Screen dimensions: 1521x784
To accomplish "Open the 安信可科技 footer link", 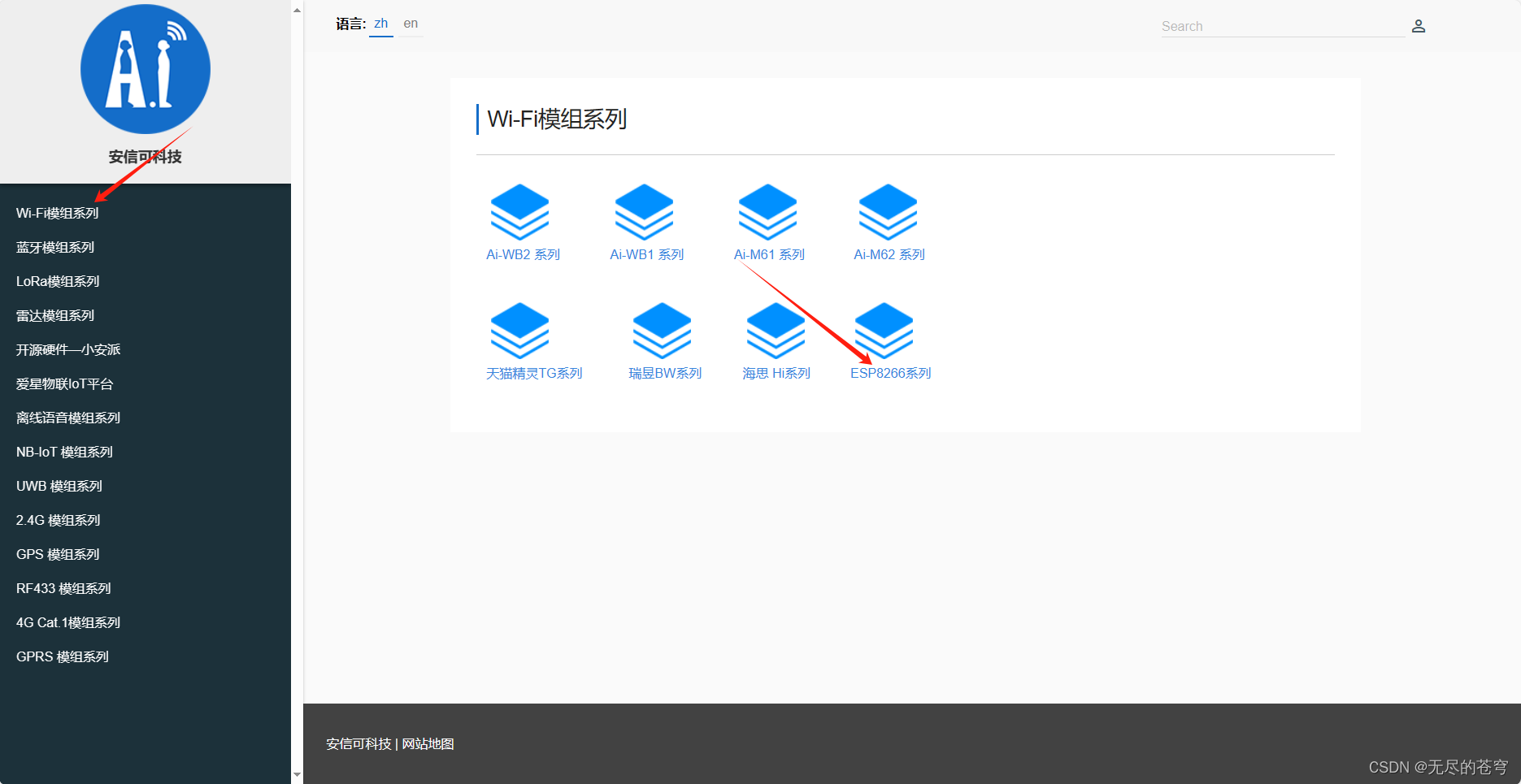I will coord(359,744).
